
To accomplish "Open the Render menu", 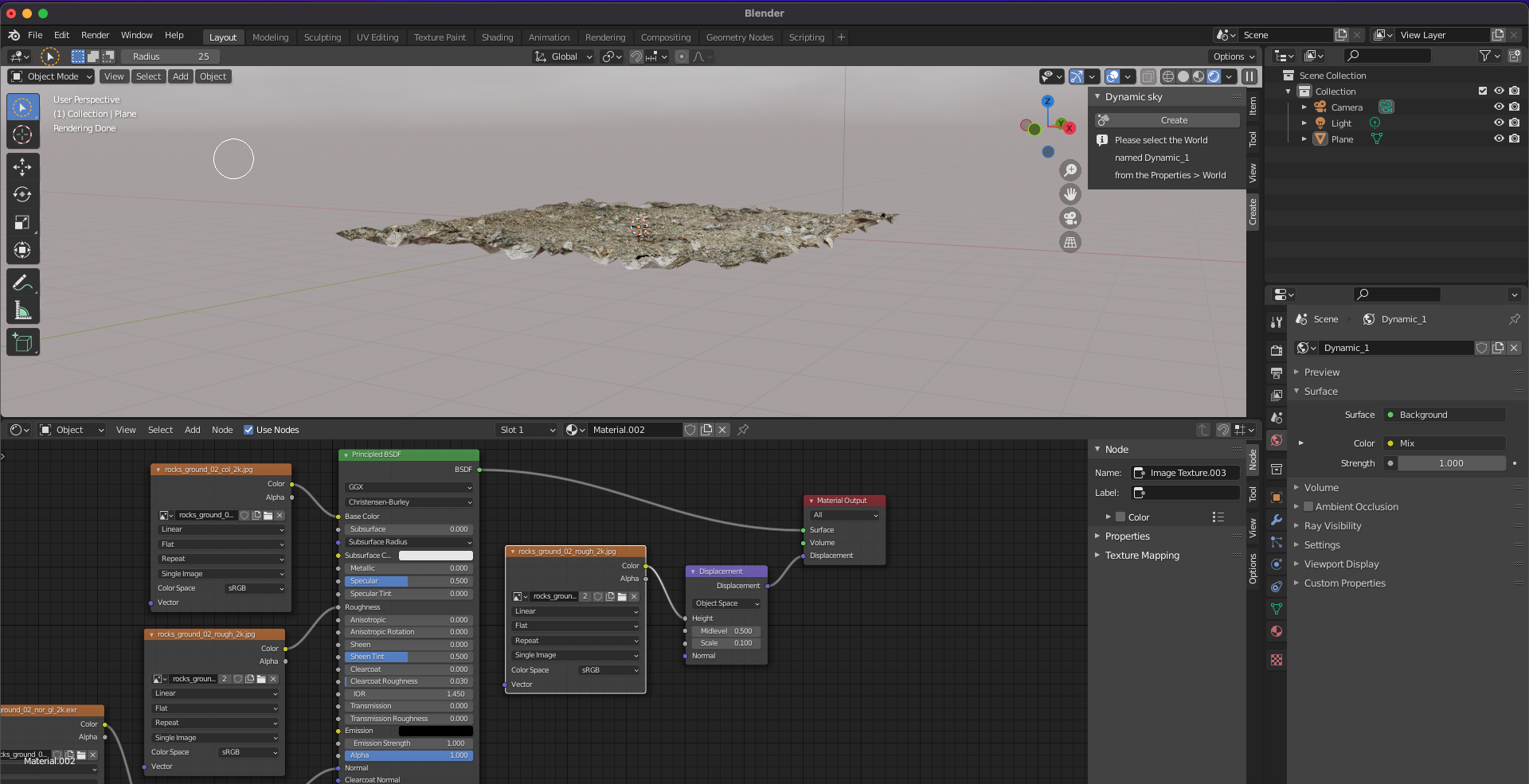I will pyautogui.click(x=95, y=35).
